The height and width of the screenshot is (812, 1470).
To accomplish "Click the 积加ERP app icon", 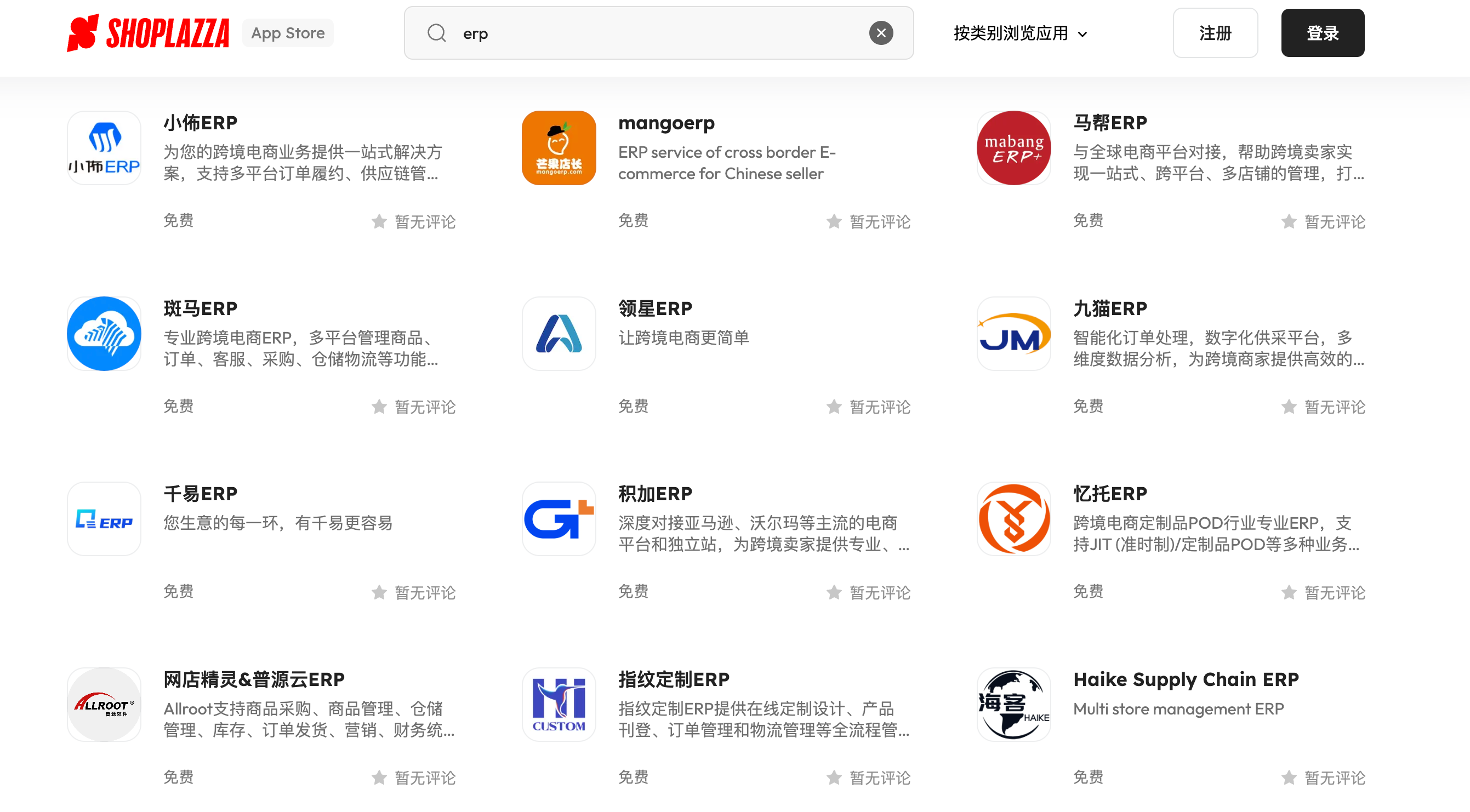I will point(558,519).
